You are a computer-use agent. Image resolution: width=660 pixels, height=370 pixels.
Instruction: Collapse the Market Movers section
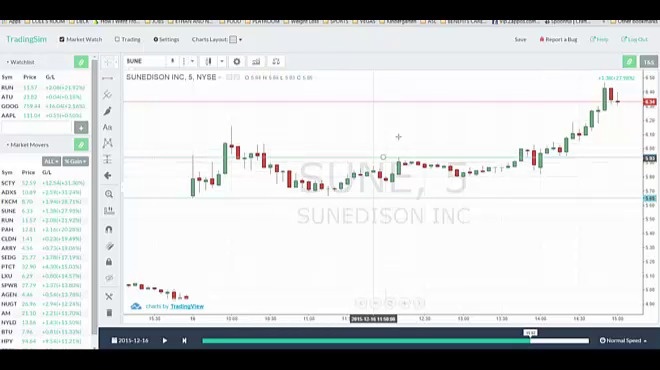point(27,145)
